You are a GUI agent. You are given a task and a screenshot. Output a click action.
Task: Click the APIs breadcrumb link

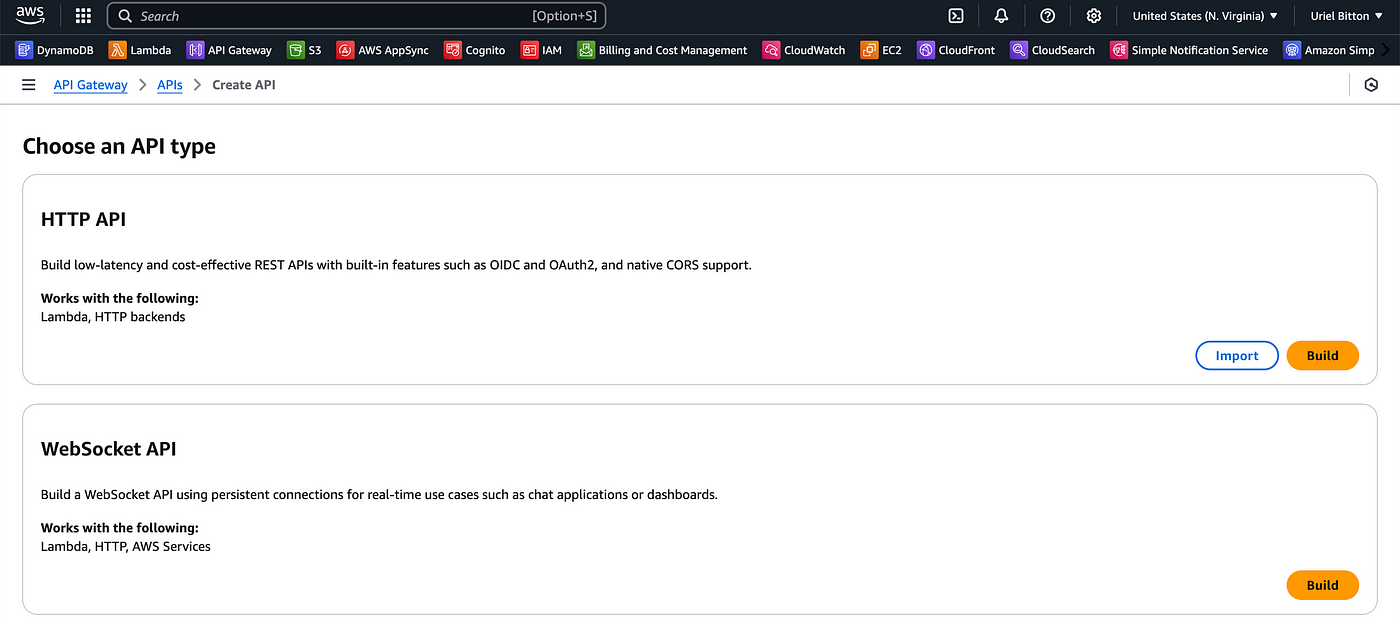(169, 85)
